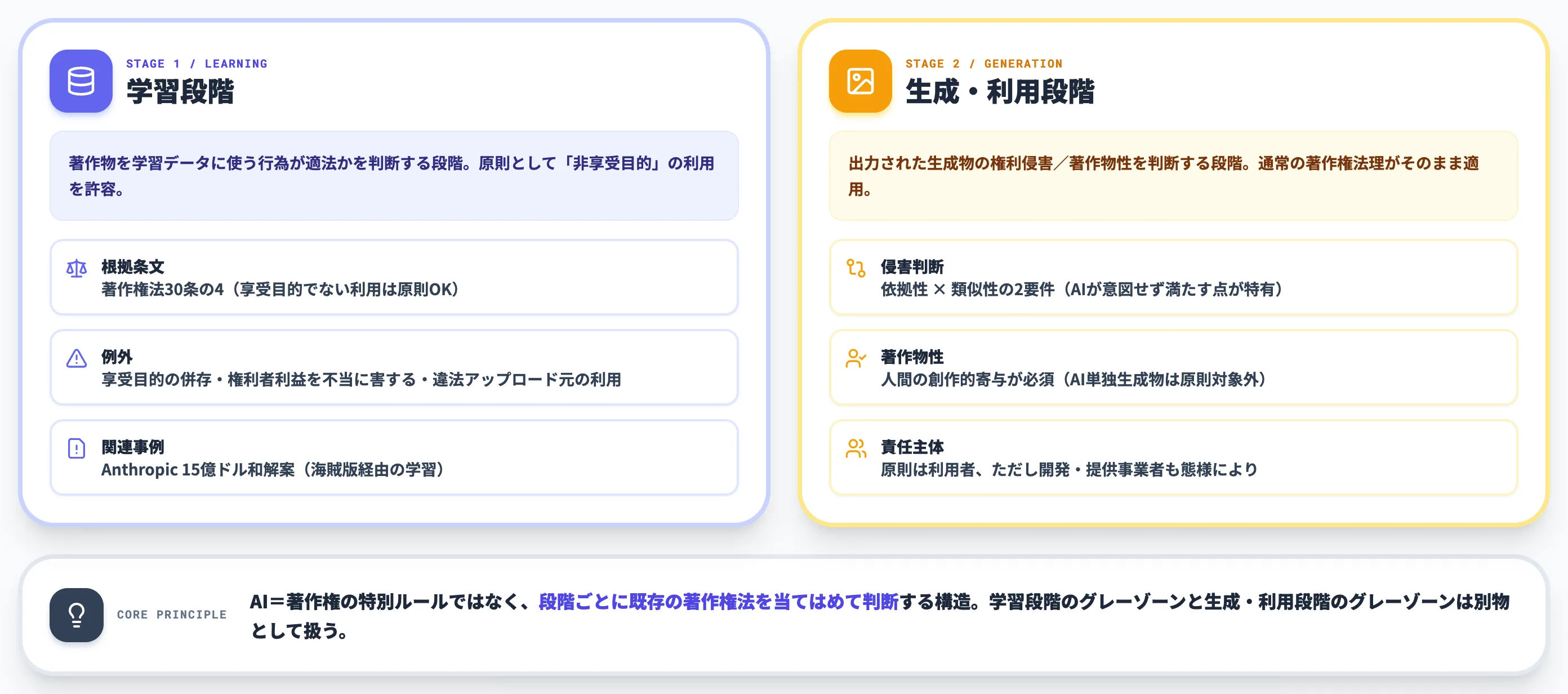Click the 享受目的の併存 description line
Image resolution: width=1568 pixels, height=694 pixels.
click(362, 379)
